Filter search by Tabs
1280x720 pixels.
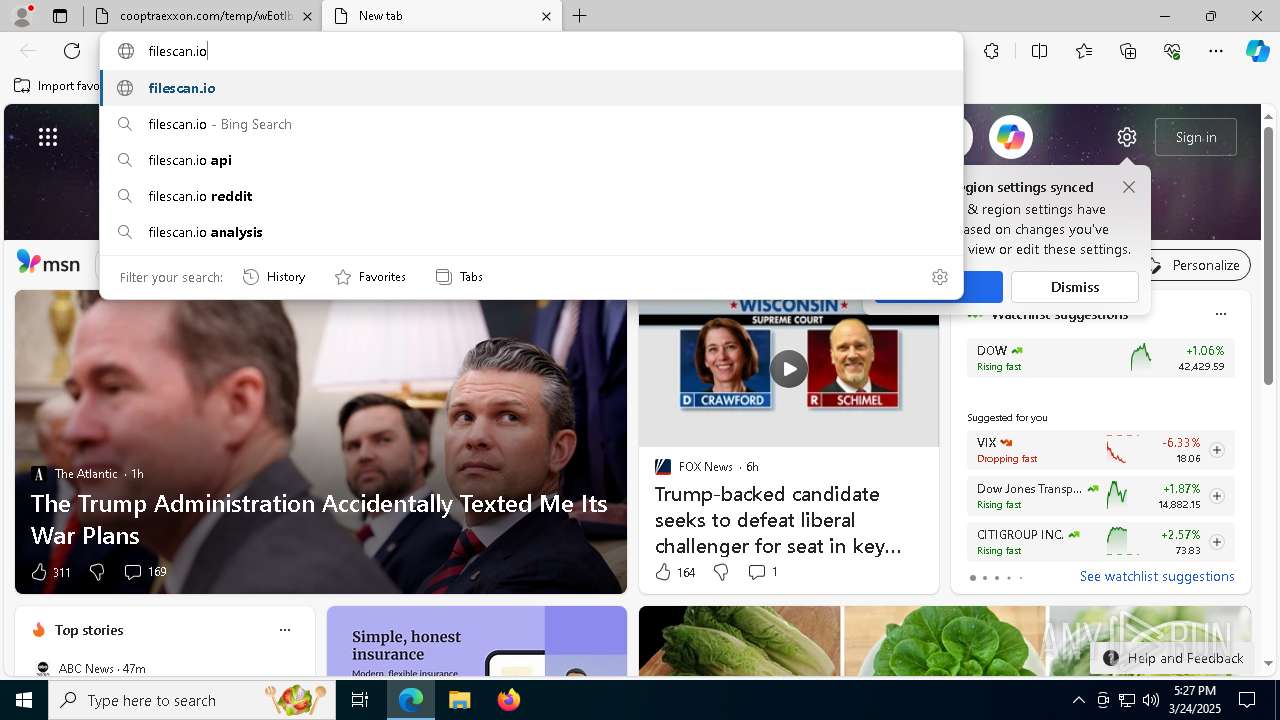(x=459, y=277)
